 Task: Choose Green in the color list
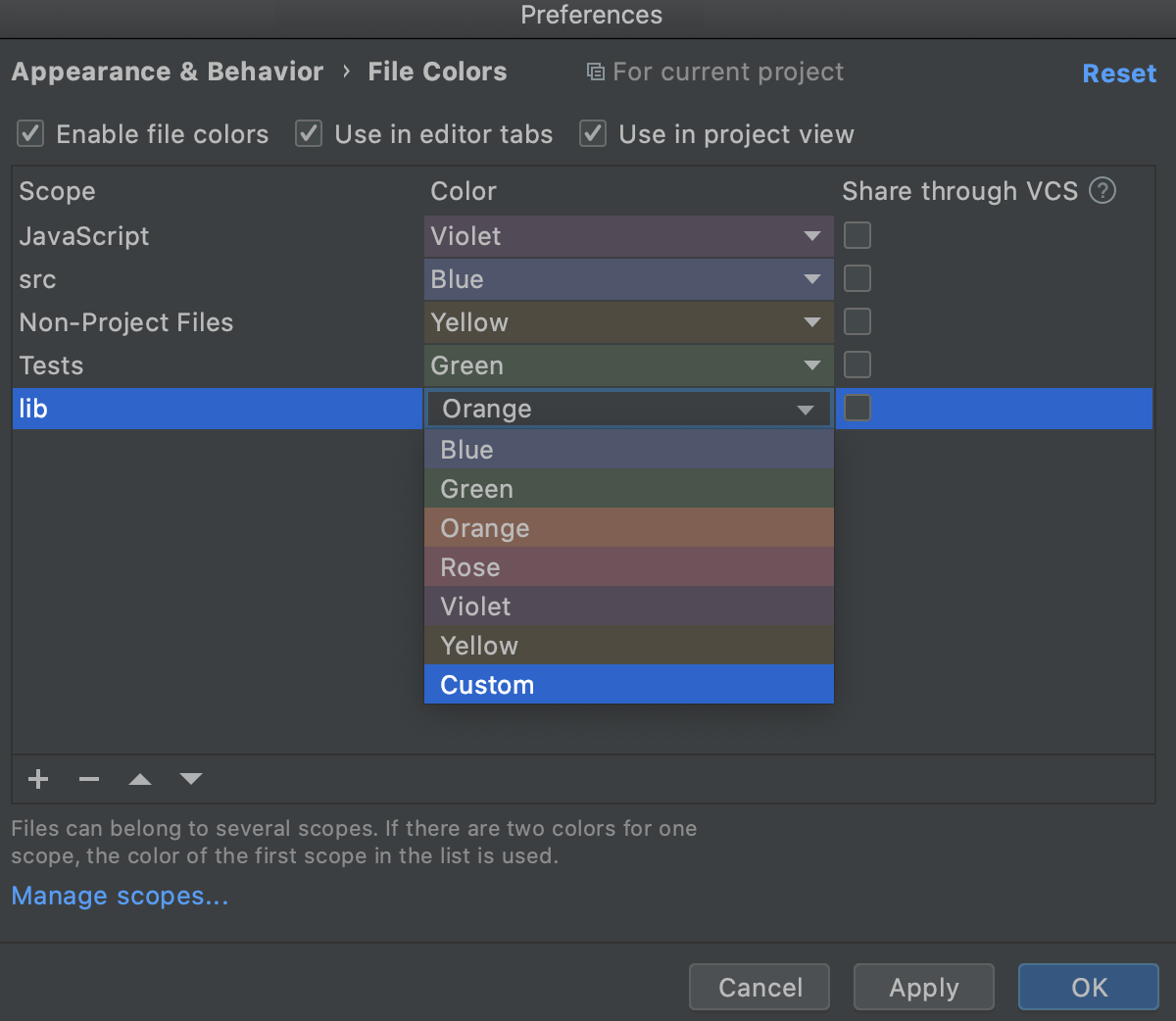pos(629,489)
